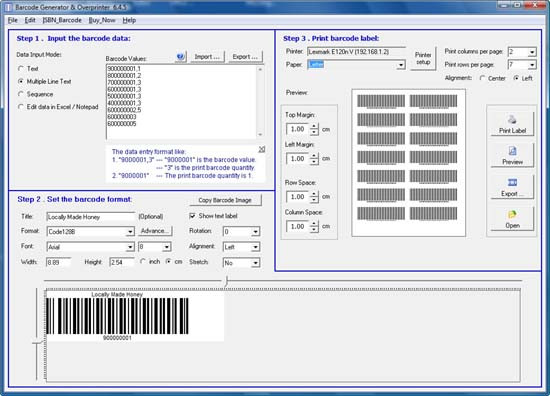
Task: Click the barcode line 600000003
Action: pyautogui.click(x=122, y=117)
